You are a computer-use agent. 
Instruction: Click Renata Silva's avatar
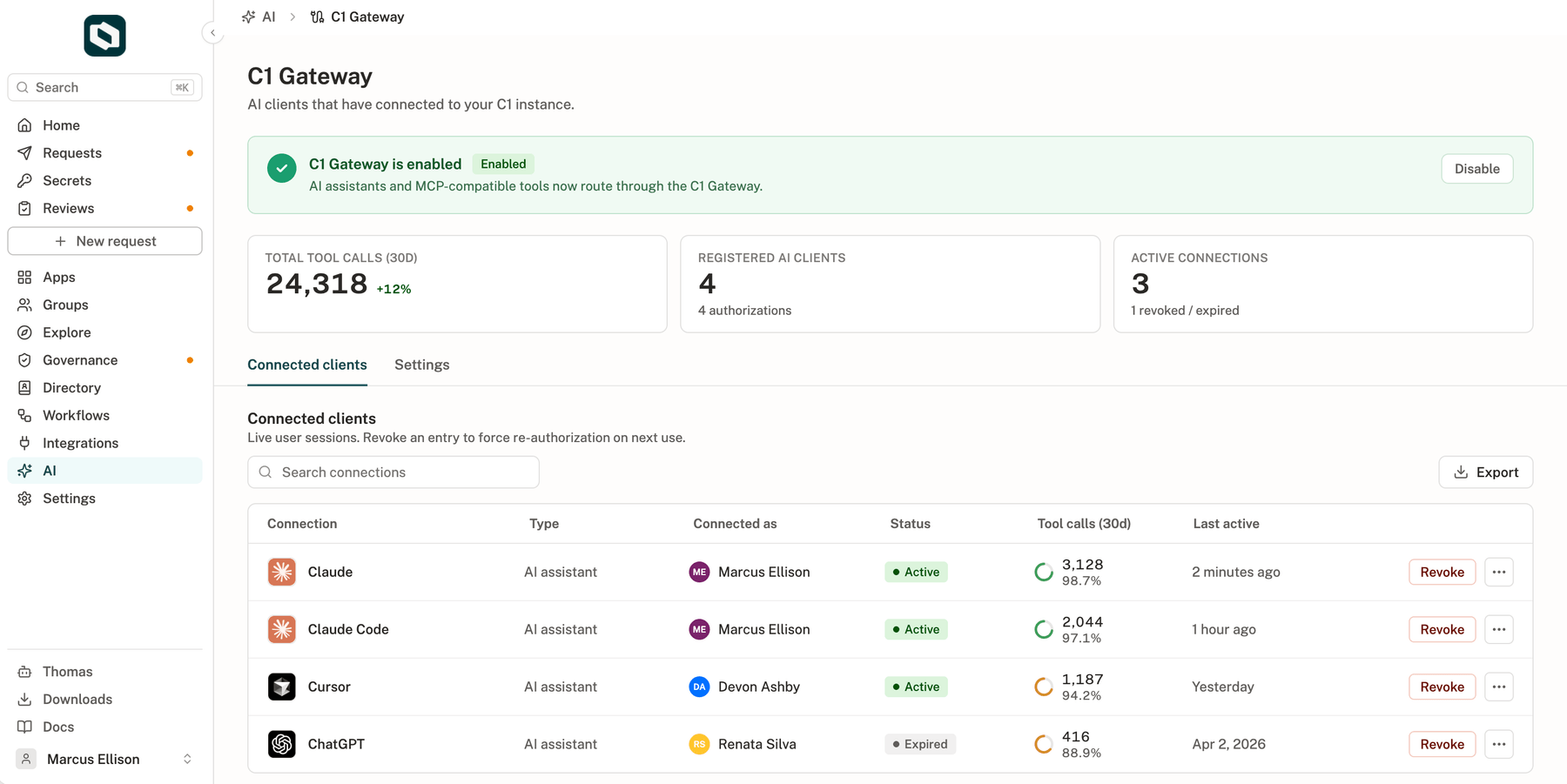pyautogui.click(x=699, y=745)
